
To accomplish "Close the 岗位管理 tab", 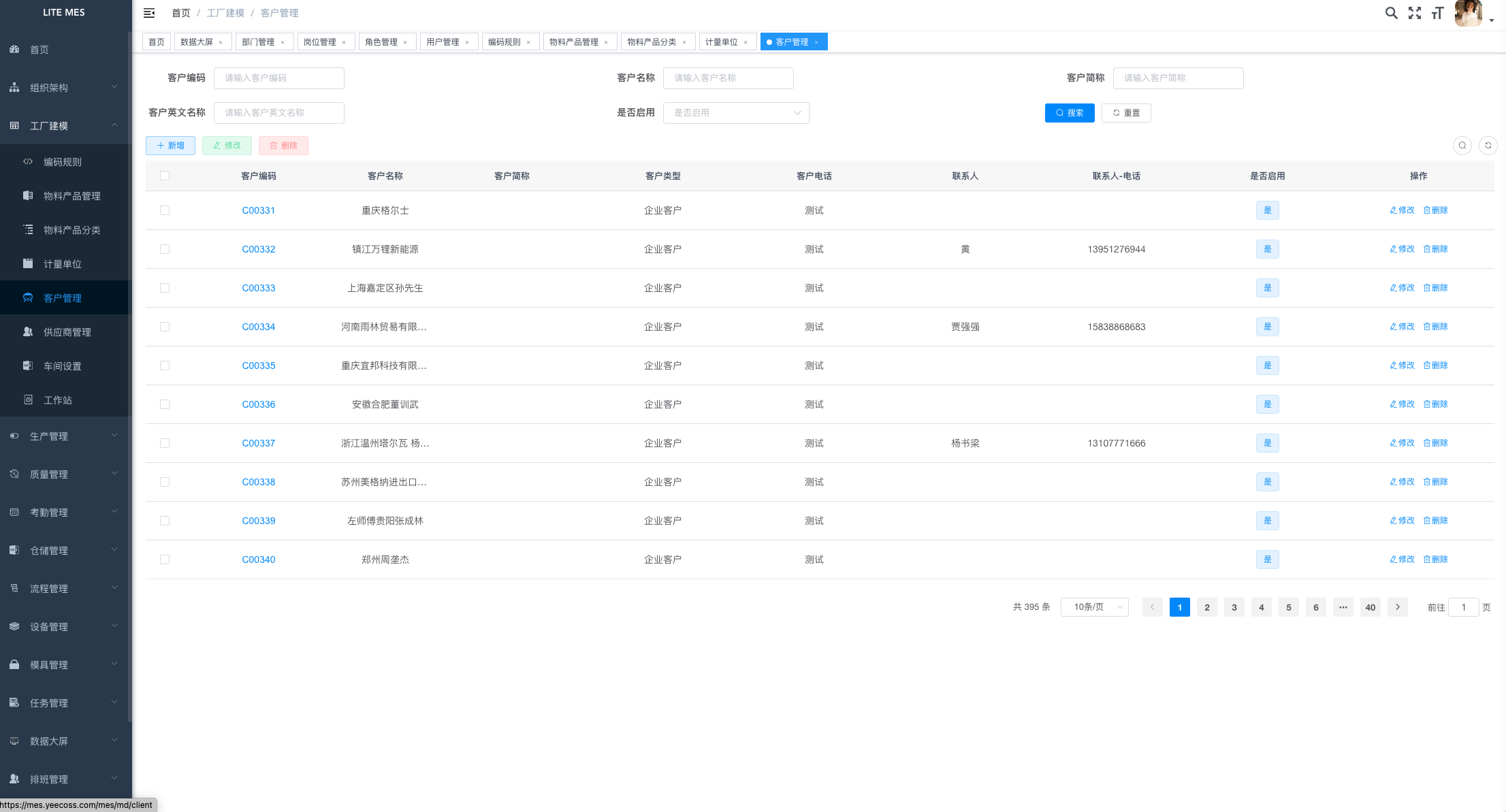I will 344,42.
